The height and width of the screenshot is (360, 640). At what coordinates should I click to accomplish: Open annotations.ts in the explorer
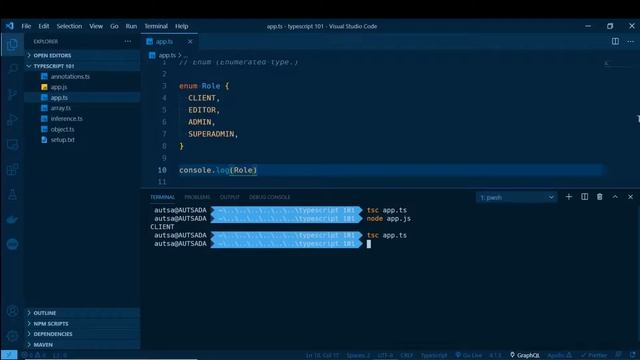coord(82,76)
